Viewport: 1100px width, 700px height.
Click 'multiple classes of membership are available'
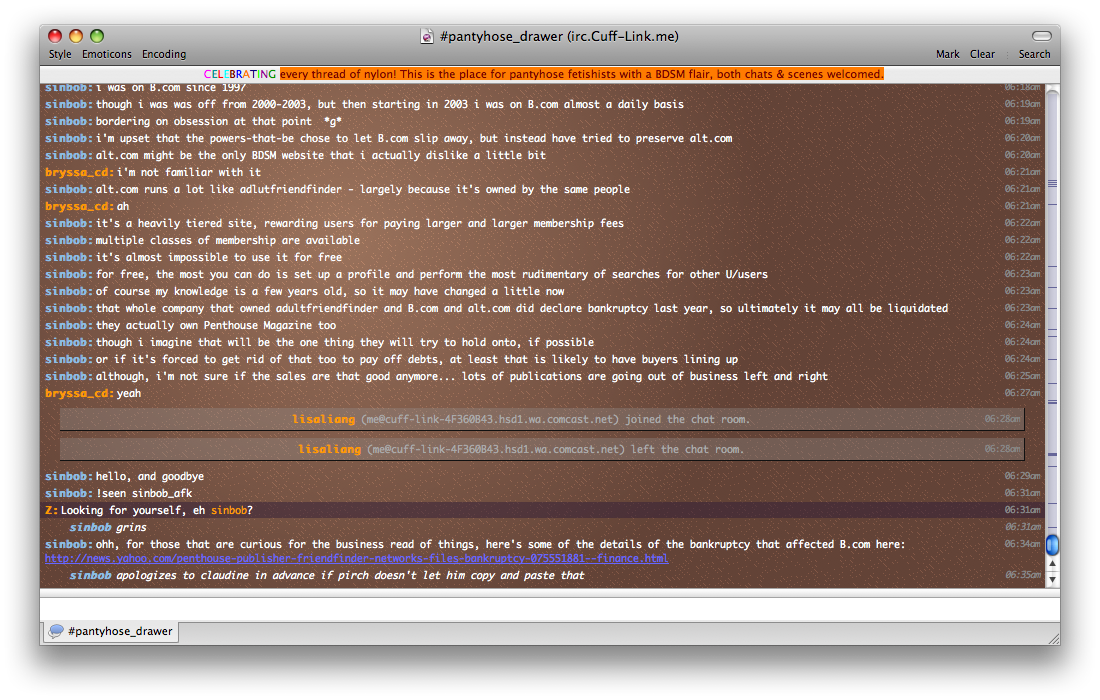point(227,241)
